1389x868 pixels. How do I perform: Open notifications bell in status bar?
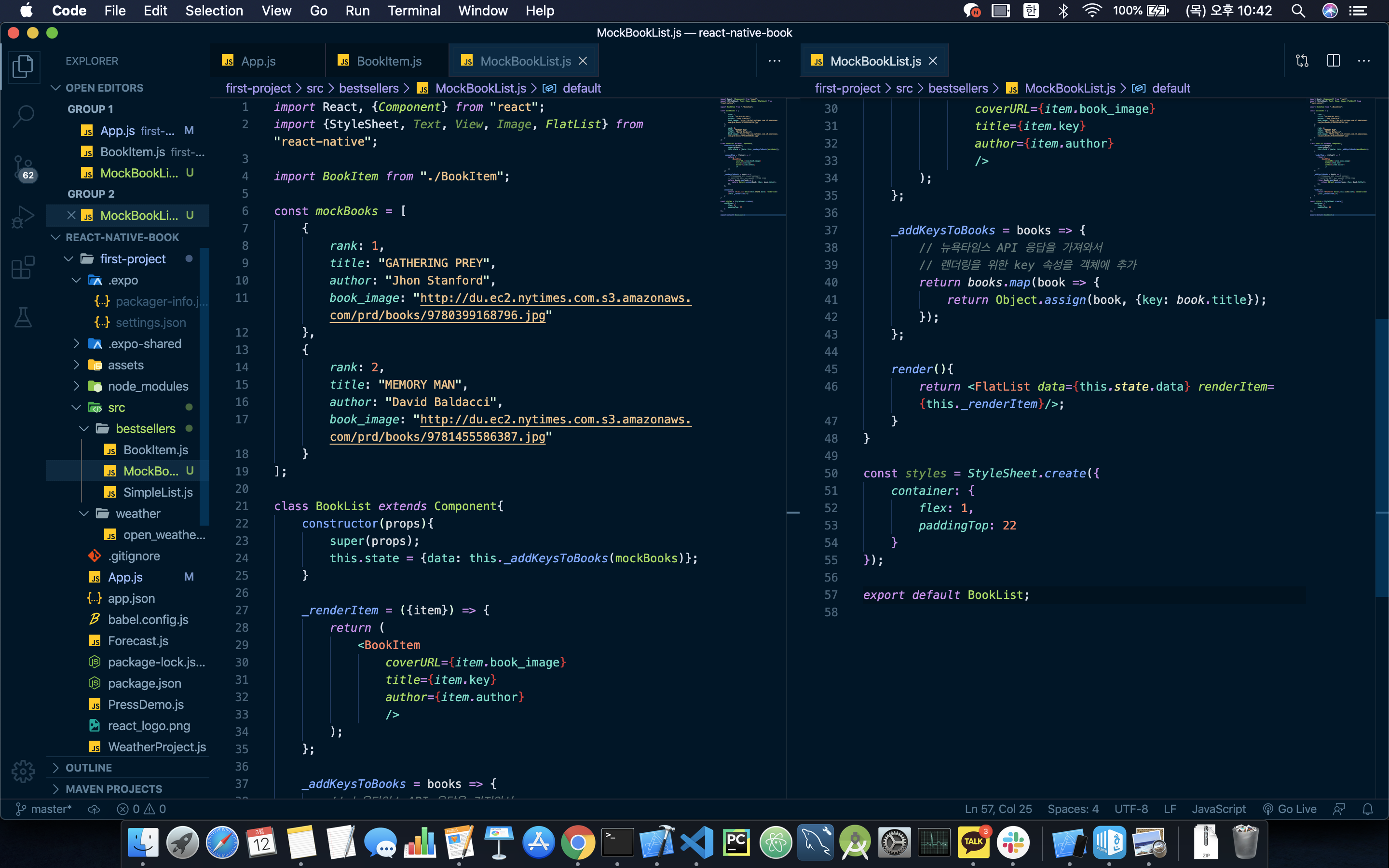pos(1368,809)
